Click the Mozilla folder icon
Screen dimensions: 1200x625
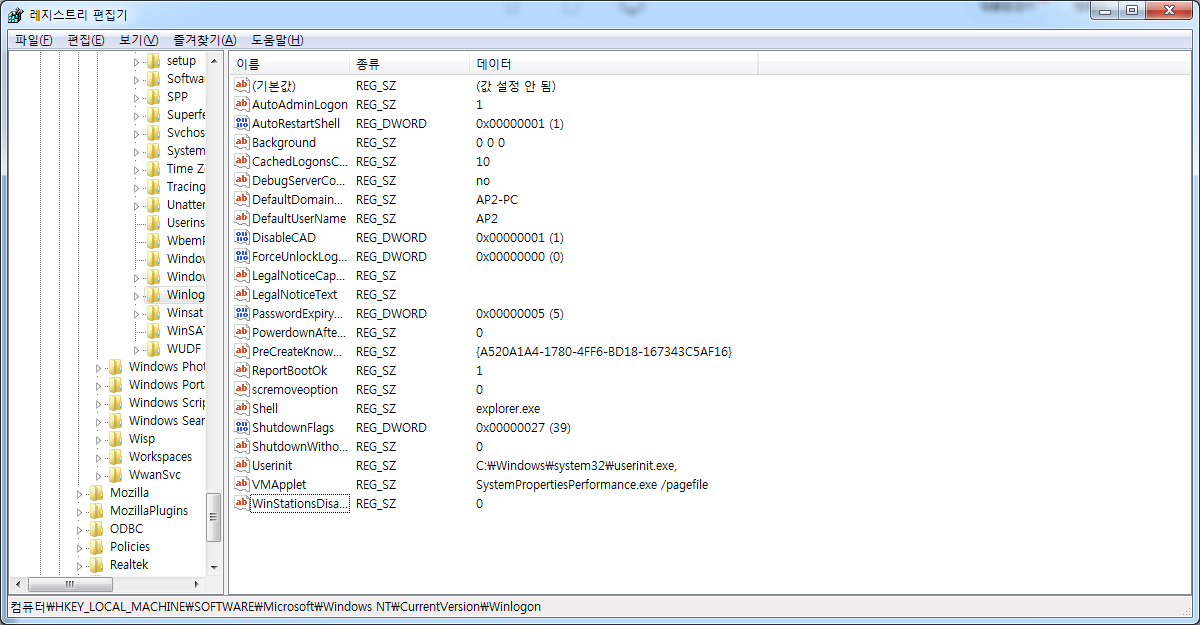click(x=96, y=493)
